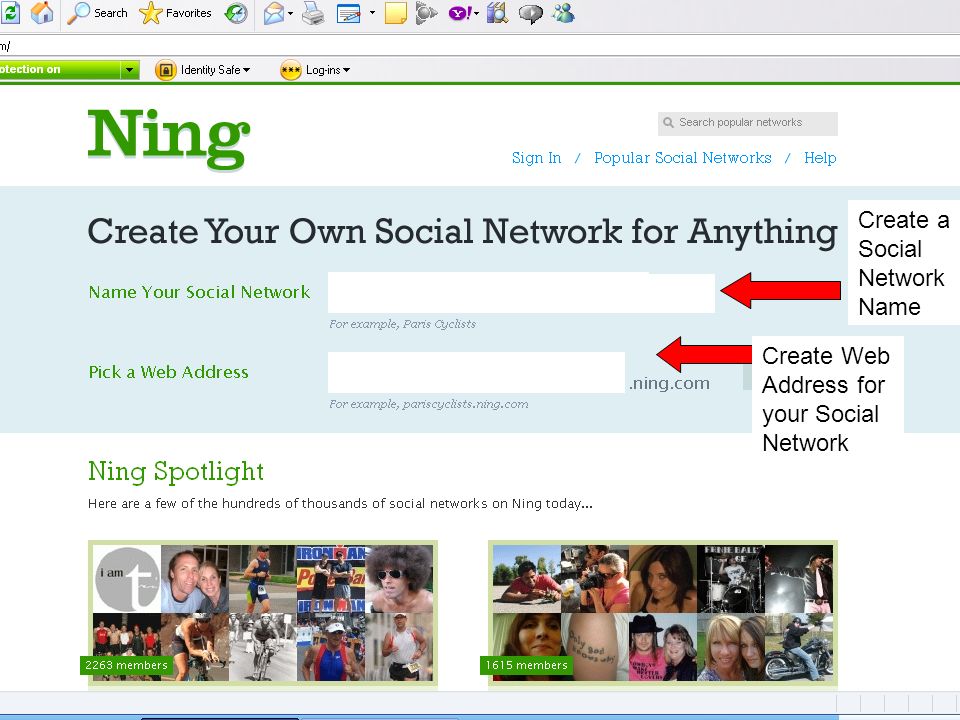Click the Log-ins key icon
Image resolution: width=960 pixels, height=720 pixels.
pos(291,70)
